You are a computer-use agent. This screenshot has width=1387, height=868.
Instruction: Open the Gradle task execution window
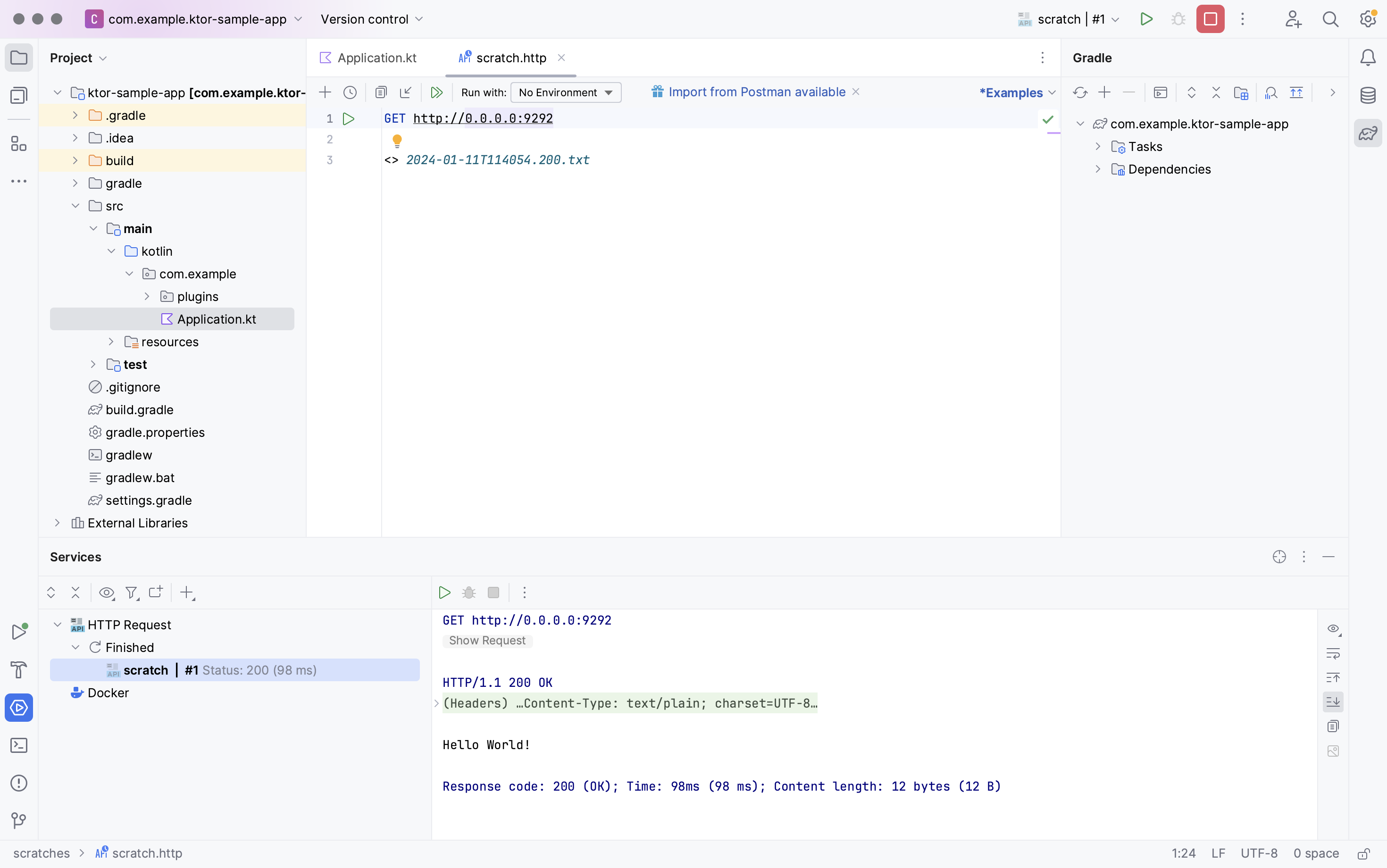[x=1160, y=92]
